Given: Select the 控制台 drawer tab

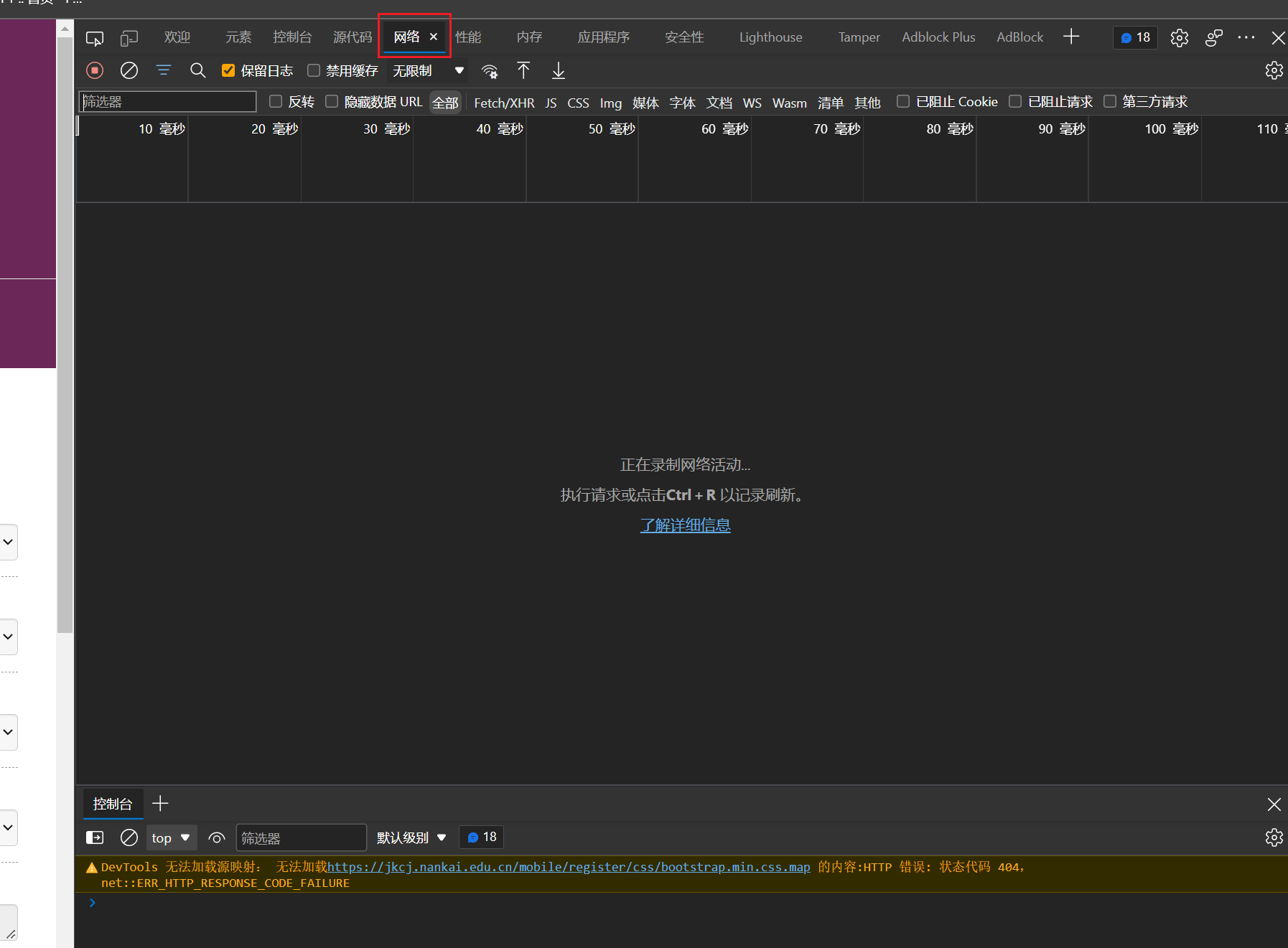Looking at the screenshot, I should pos(113,804).
